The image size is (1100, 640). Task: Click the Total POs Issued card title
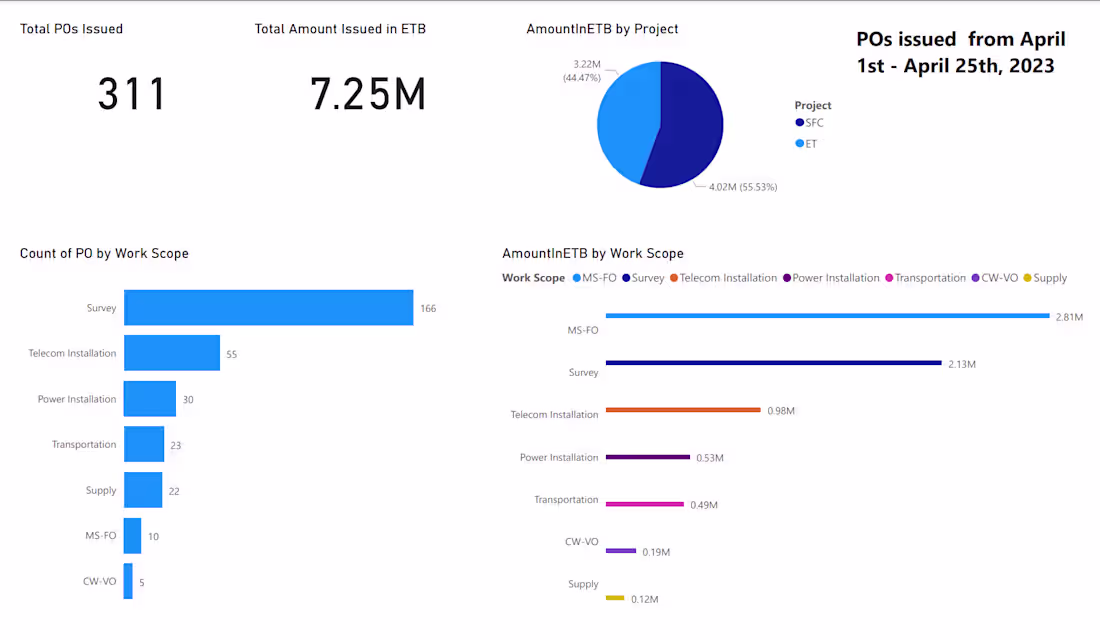point(70,29)
